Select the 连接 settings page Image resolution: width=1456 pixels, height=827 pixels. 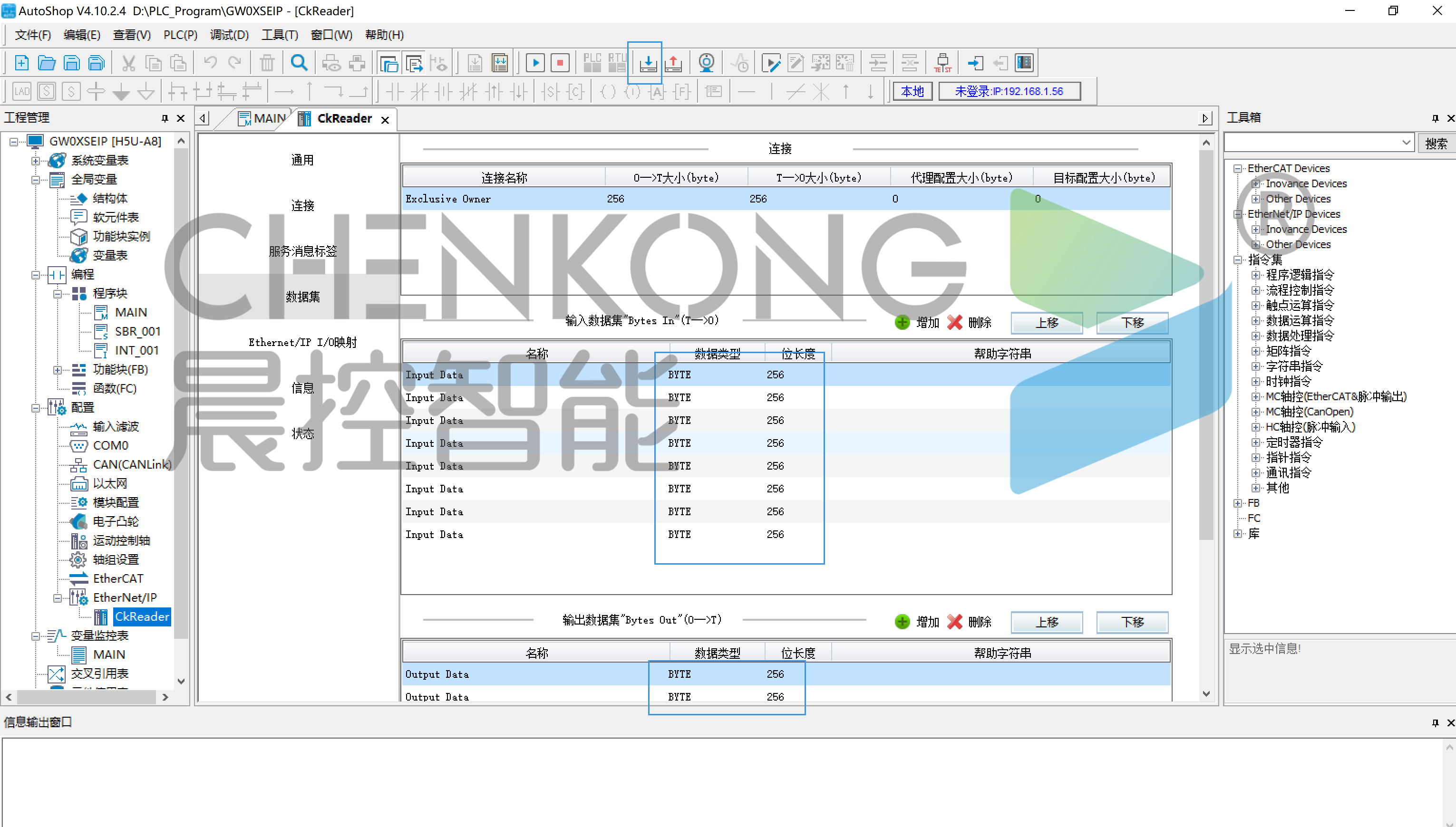(302, 206)
